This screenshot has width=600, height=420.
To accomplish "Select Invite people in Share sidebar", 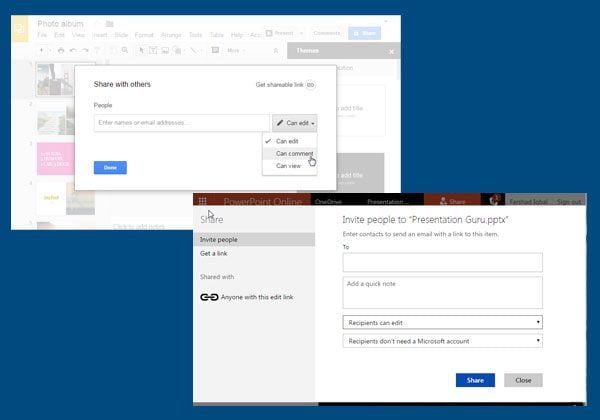I will tap(254, 239).
